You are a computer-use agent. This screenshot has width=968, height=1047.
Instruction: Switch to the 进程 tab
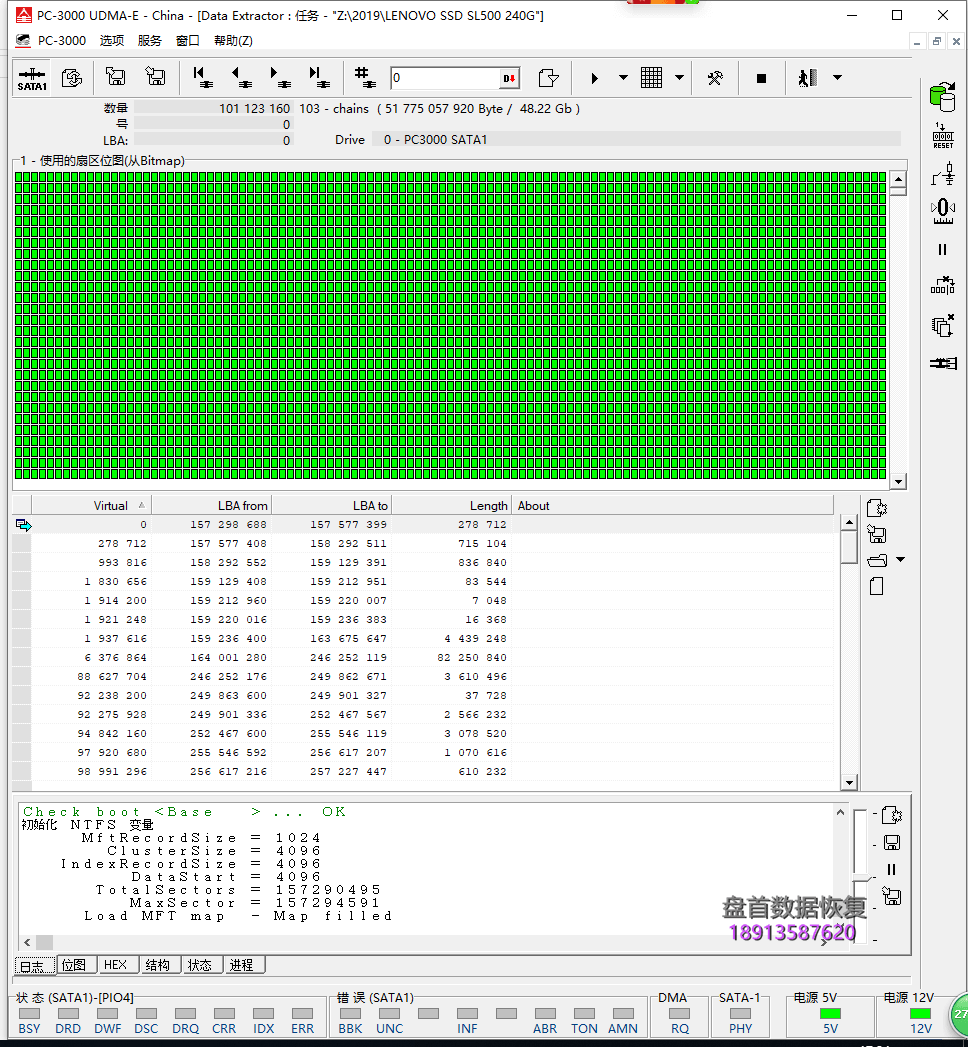tap(244, 965)
